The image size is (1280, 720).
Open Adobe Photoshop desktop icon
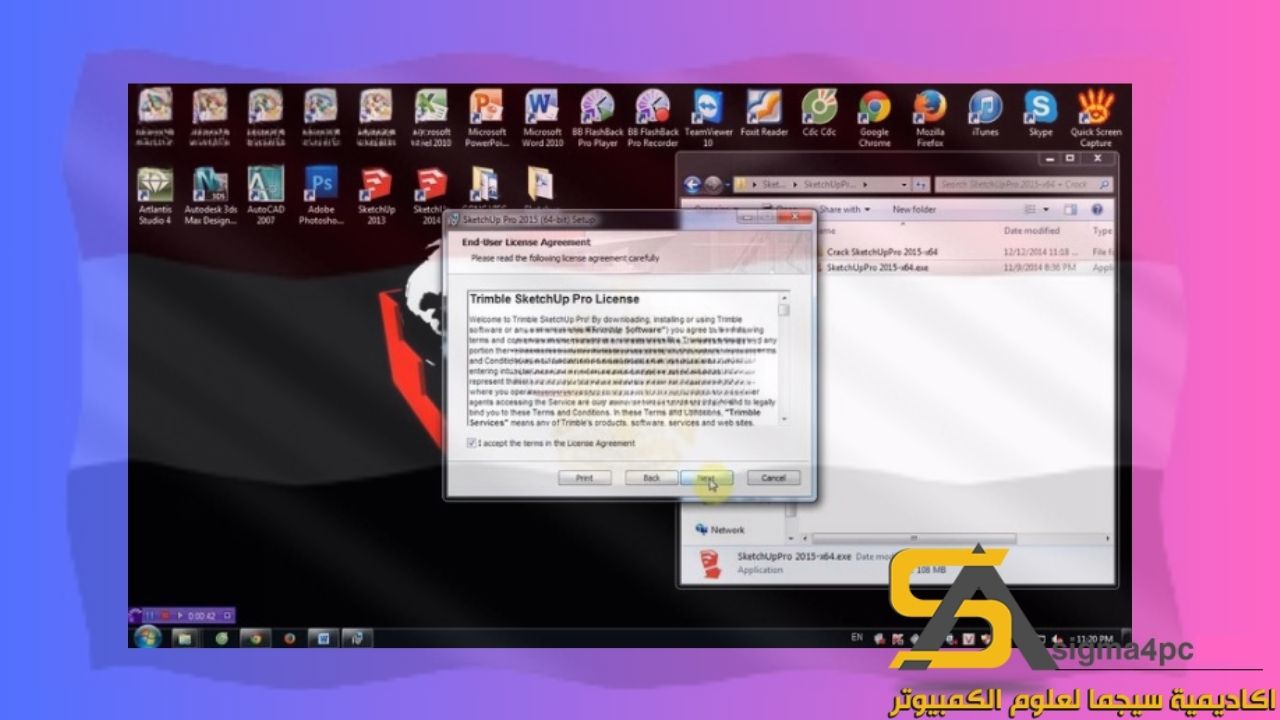[x=322, y=195]
